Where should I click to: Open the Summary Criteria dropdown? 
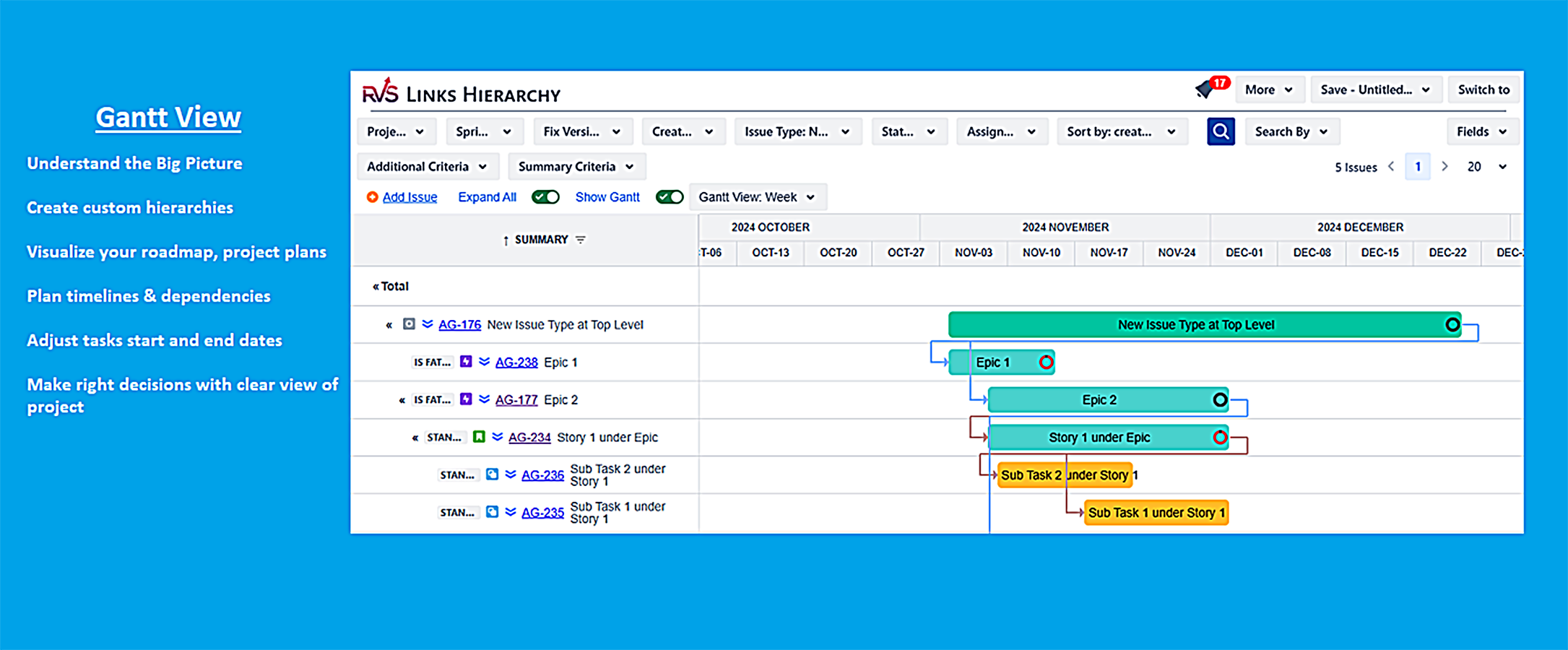[576, 167]
